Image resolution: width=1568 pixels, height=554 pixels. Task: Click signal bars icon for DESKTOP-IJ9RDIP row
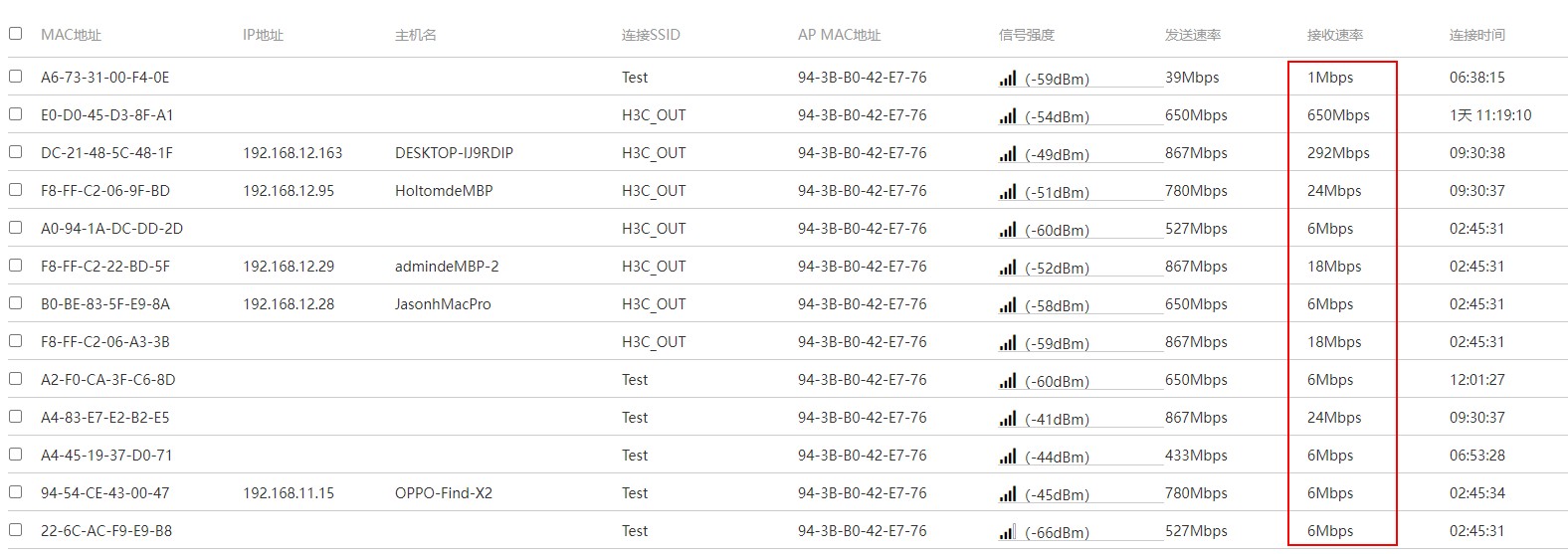pos(1008,154)
